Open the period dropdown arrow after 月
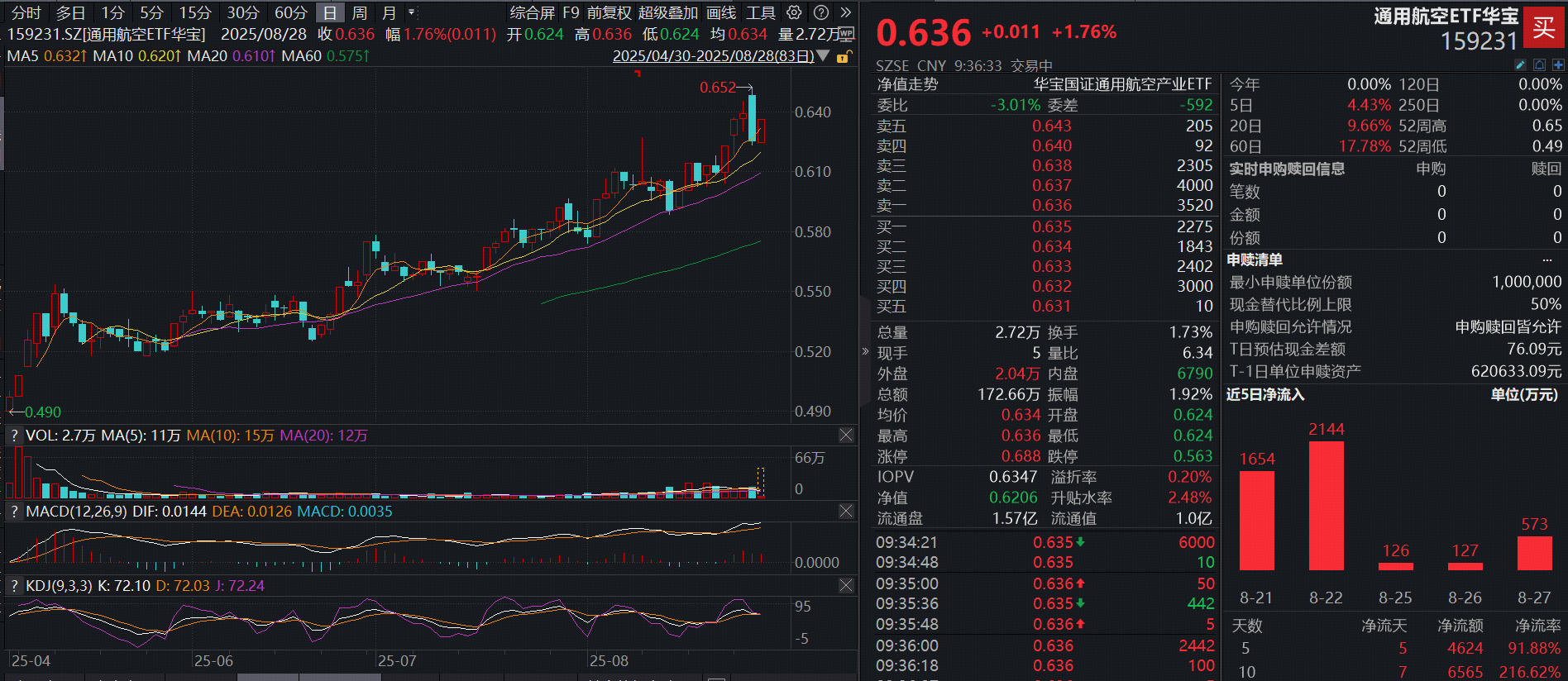This screenshot has width=1568, height=681. pos(411,12)
